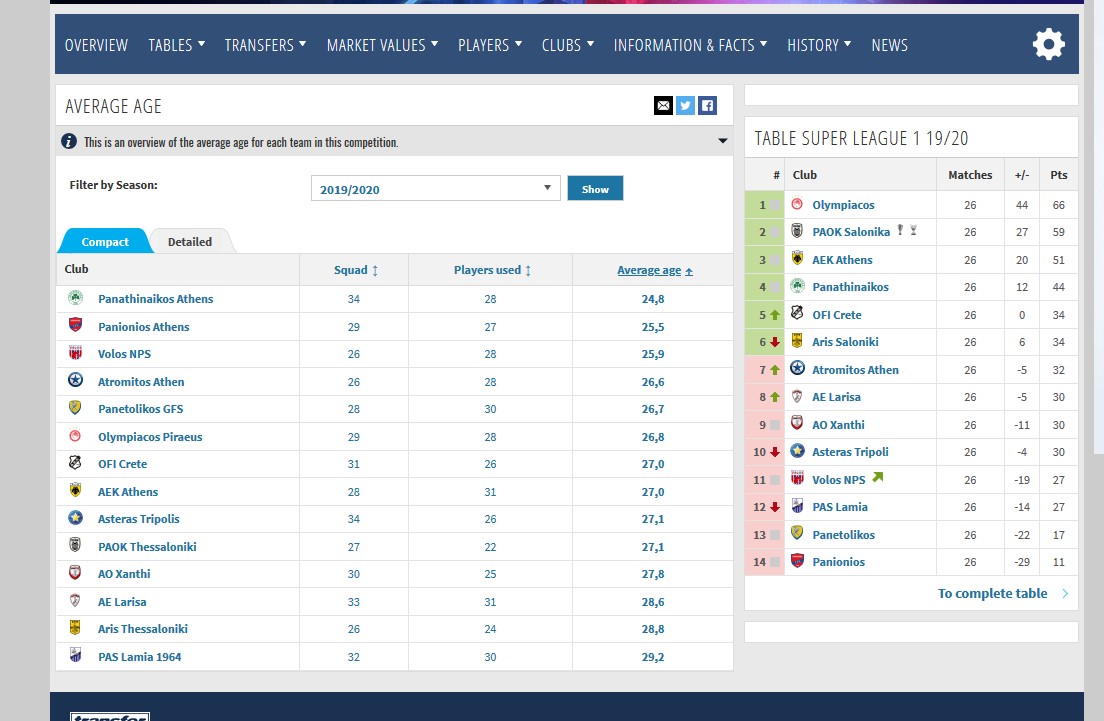Viewport: 1104px width, 721px height.
Task: Open the Players dropdown menu
Action: click(490, 45)
